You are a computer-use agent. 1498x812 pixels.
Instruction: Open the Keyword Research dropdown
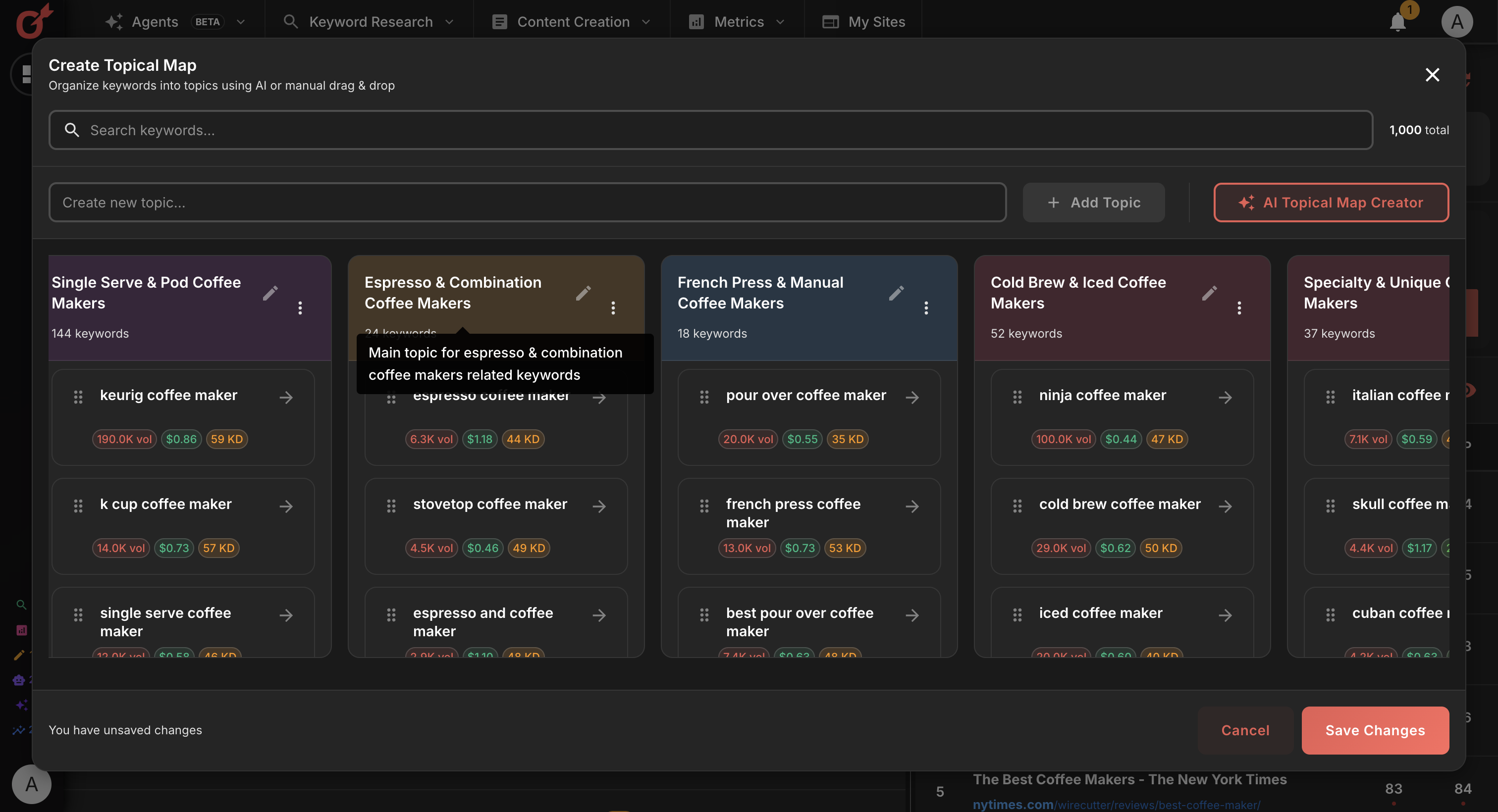click(x=449, y=21)
